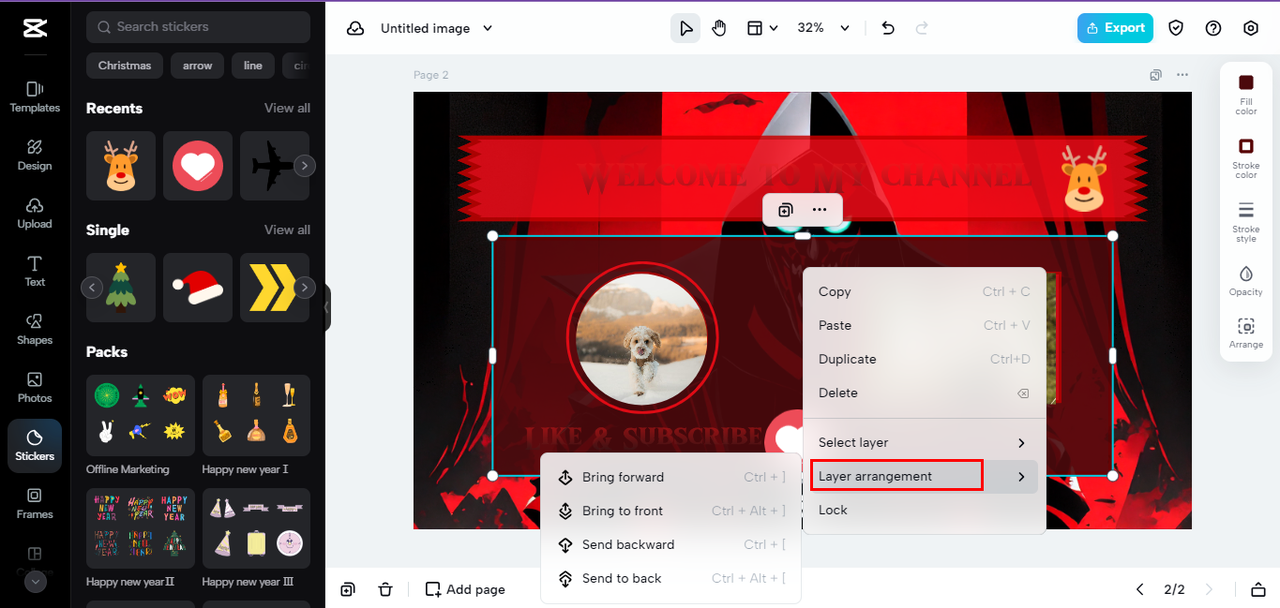Undo the last action
This screenshot has height=608, width=1280.
888,28
